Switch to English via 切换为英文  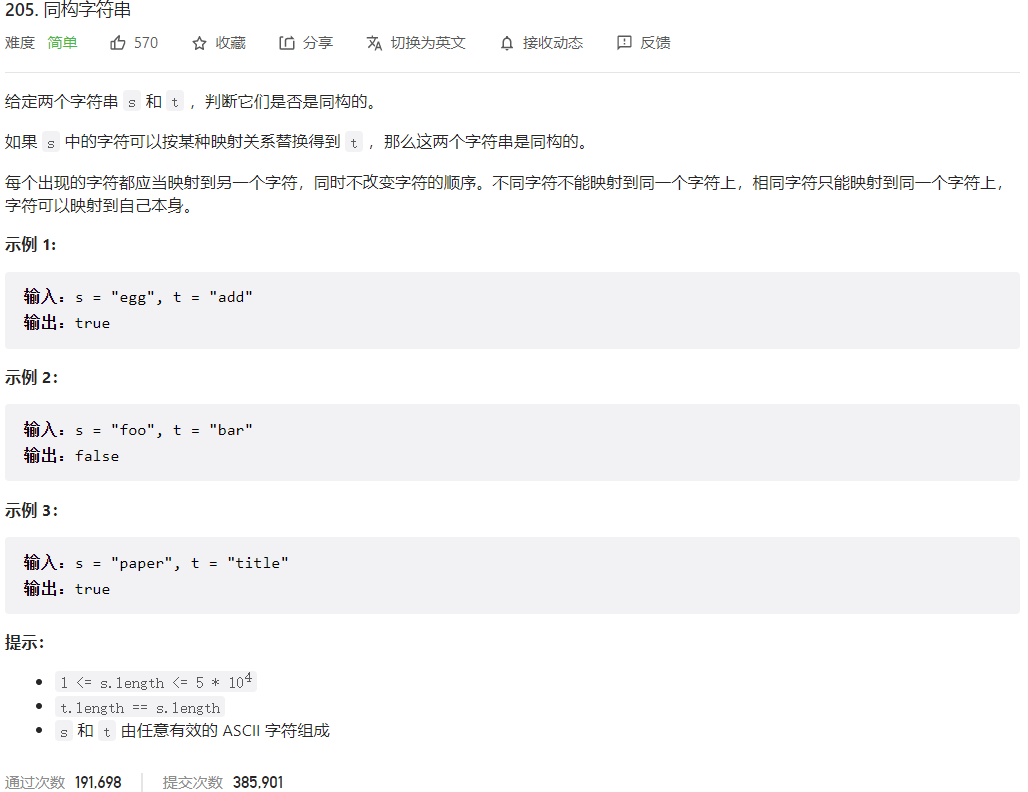pos(428,43)
